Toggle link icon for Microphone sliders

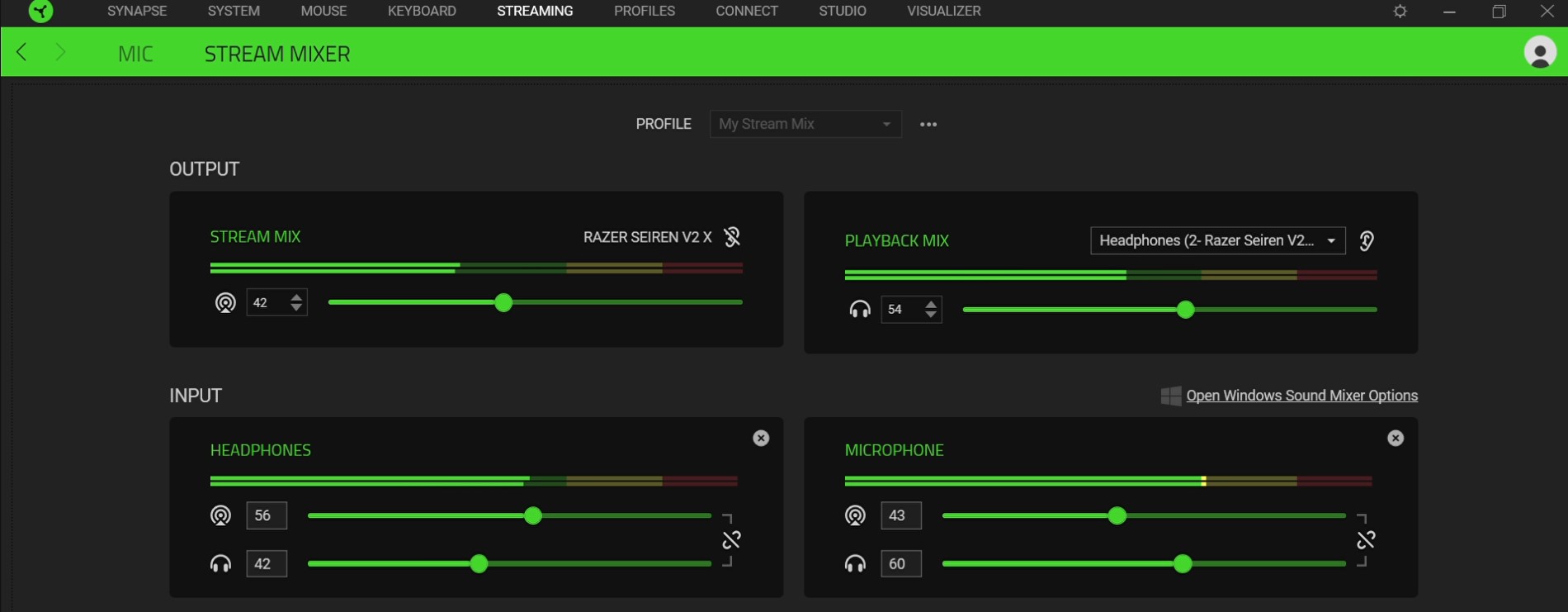point(1366,540)
